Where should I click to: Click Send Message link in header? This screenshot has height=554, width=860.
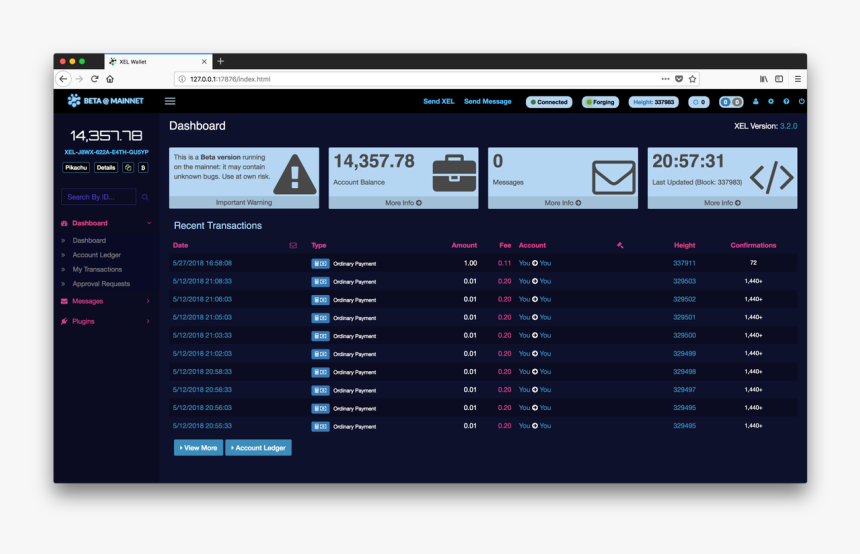click(x=488, y=101)
